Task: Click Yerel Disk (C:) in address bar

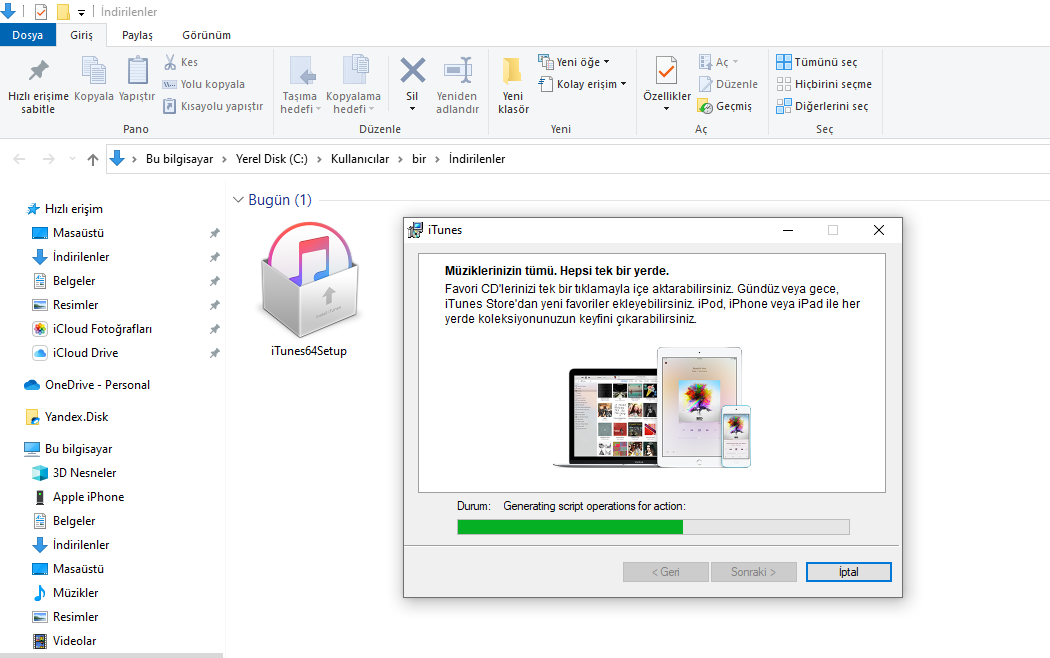Action: click(271, 159)
